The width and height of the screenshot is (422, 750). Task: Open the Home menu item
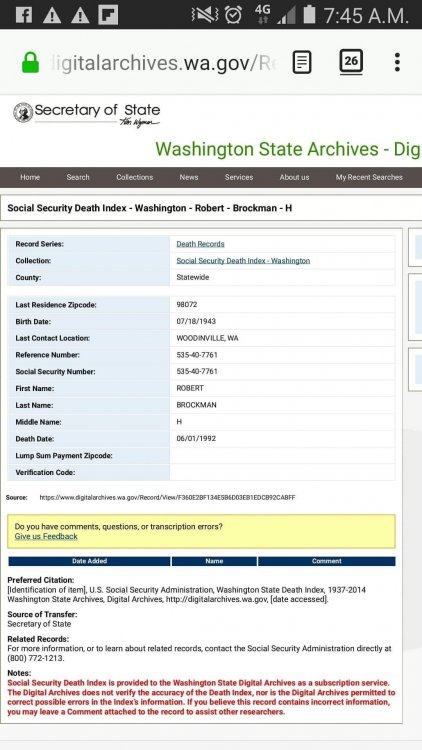[30, 177]
